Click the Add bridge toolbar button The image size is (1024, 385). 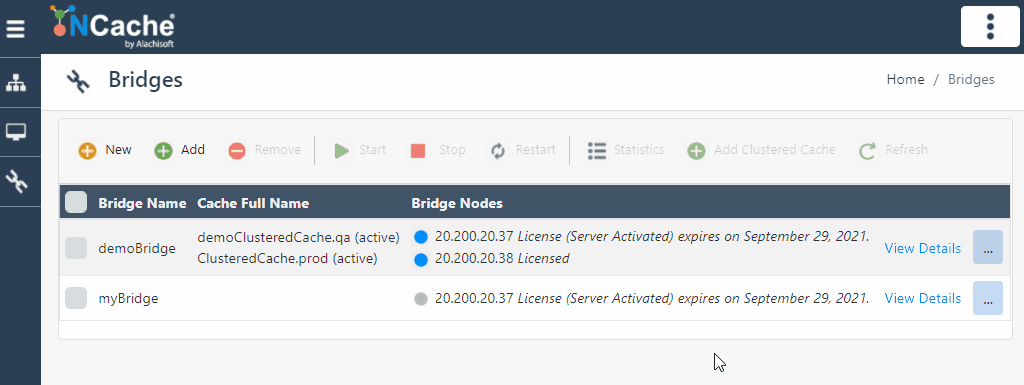180,150
